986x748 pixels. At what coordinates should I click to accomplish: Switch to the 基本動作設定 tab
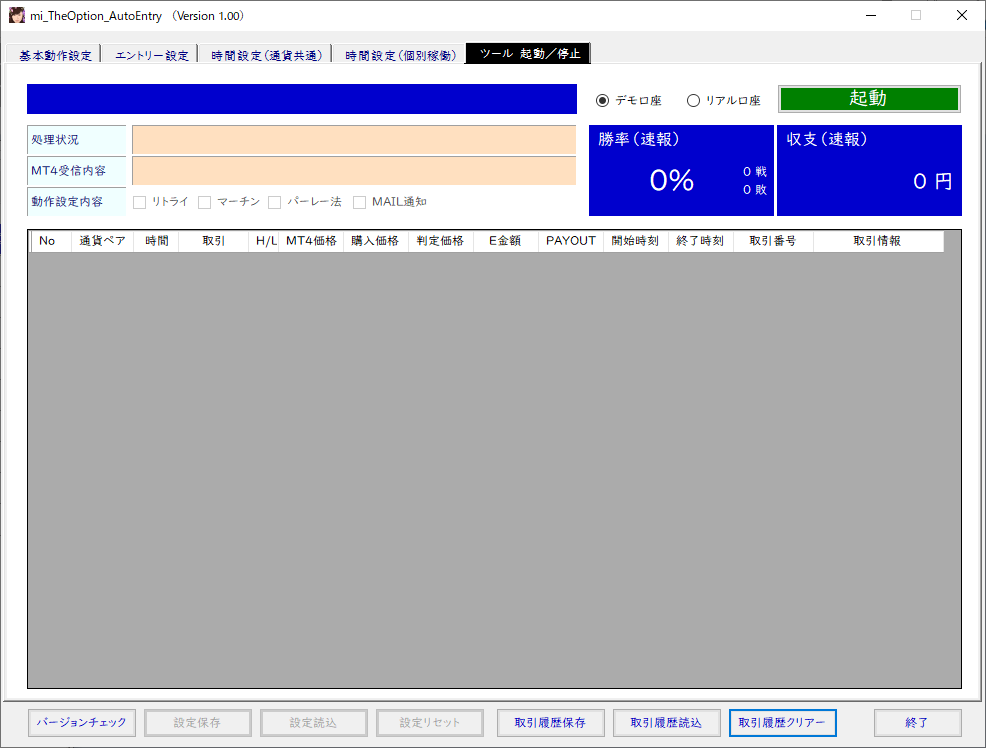55,55
